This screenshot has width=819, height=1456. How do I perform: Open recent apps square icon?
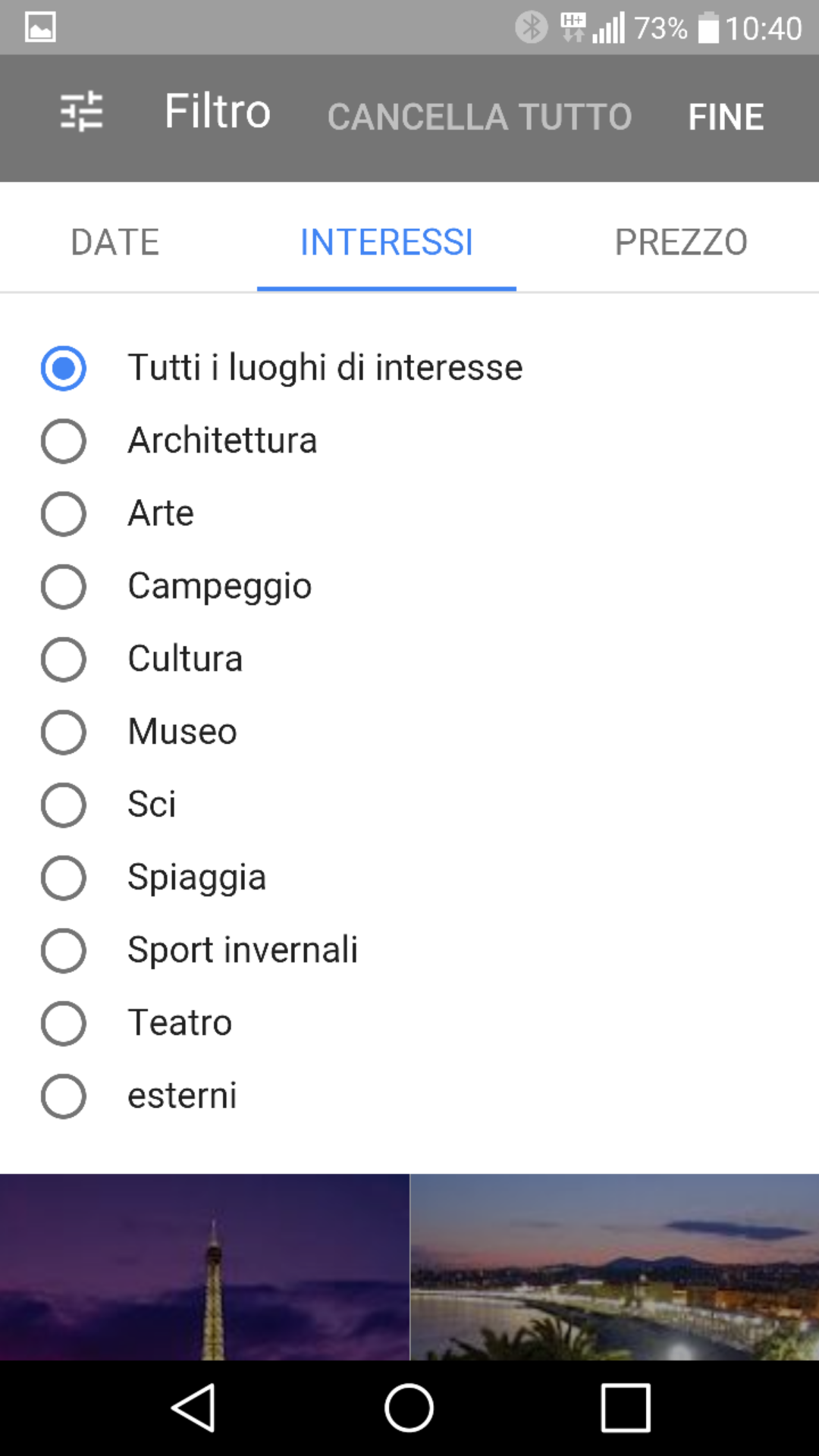626,1407
